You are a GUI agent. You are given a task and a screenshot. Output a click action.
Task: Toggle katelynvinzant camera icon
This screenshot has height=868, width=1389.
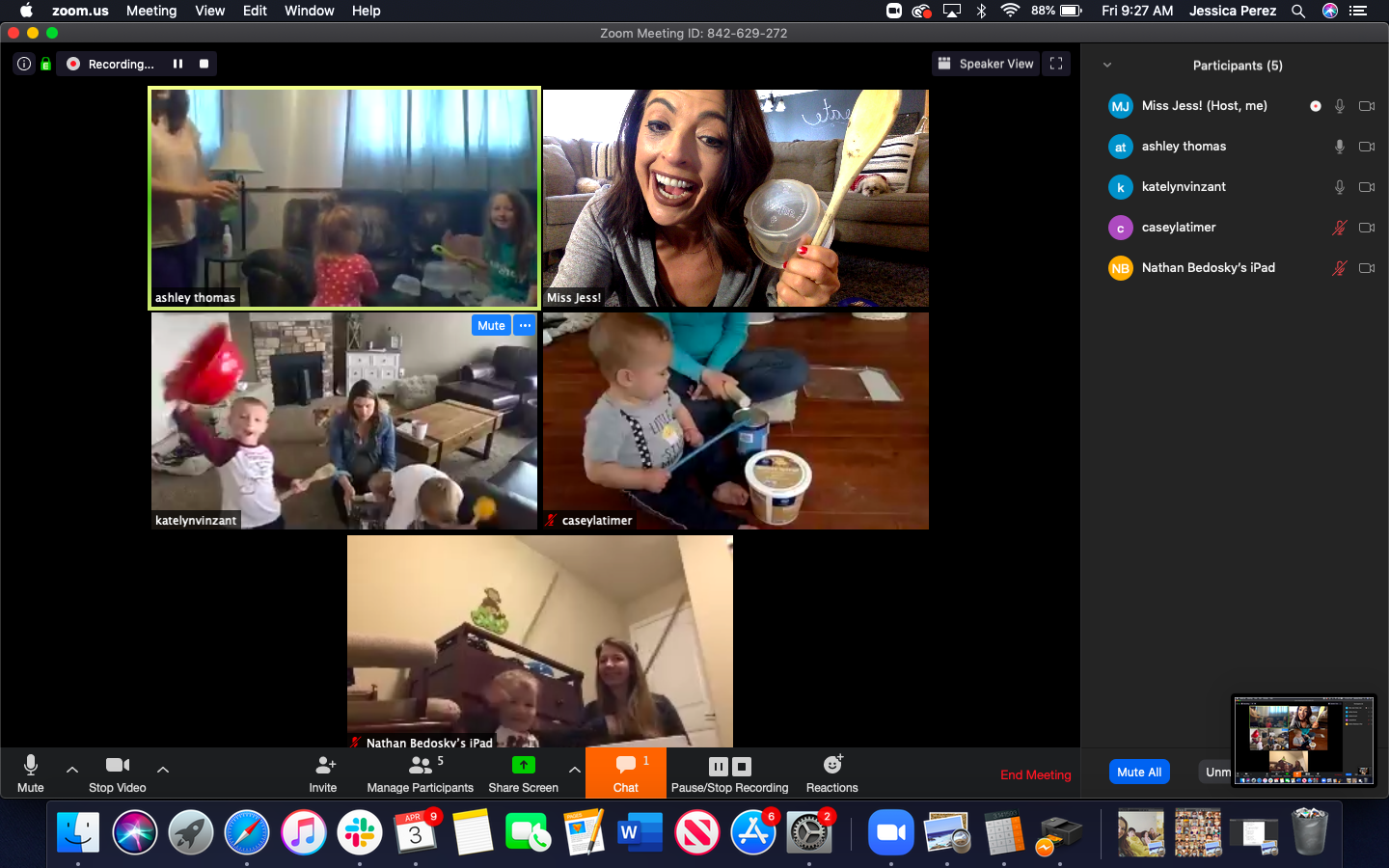coord(1367,187)
